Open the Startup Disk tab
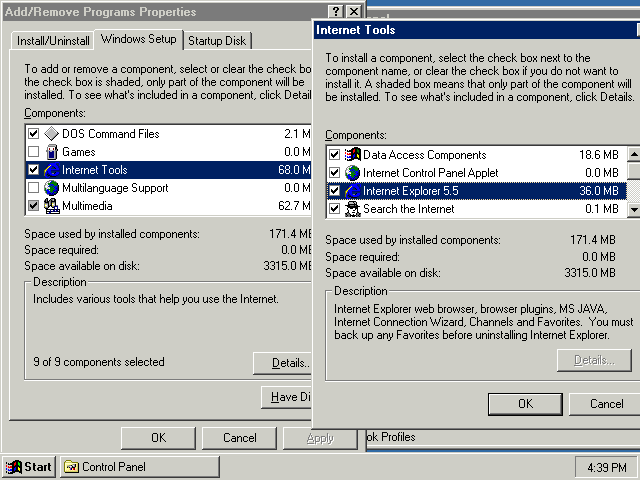 (x=217, y=41)
